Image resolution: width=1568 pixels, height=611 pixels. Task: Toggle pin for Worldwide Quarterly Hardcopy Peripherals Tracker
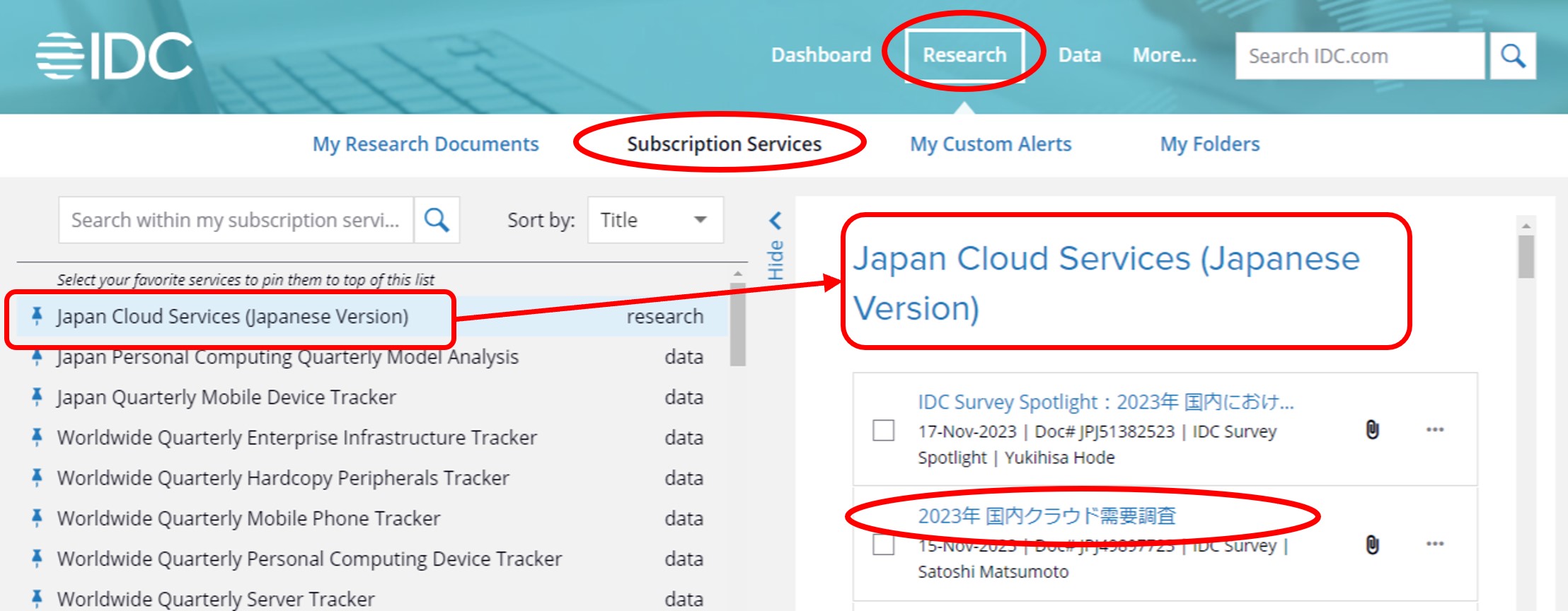coord(37,477)
